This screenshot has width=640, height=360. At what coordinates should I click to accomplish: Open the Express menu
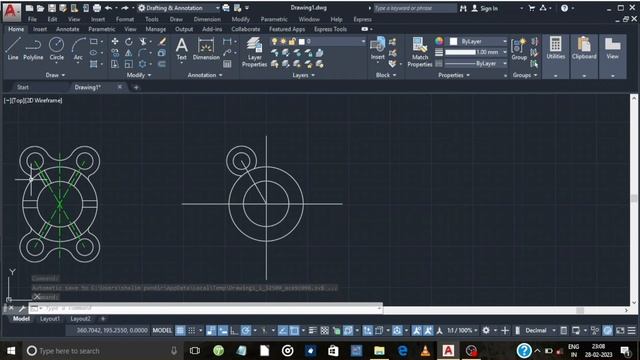[x=362, y=19]
